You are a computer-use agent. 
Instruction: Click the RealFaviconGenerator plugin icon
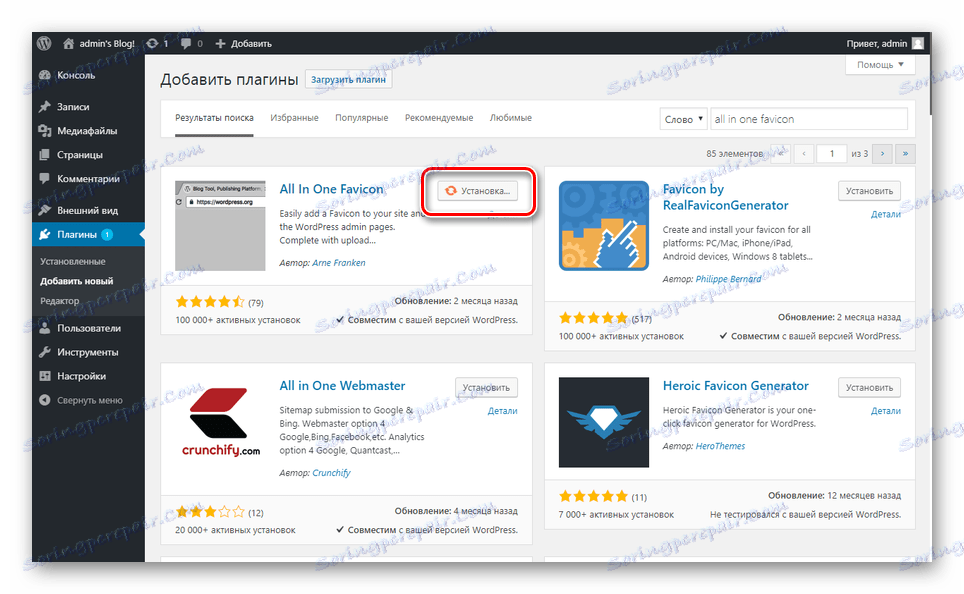604,226
